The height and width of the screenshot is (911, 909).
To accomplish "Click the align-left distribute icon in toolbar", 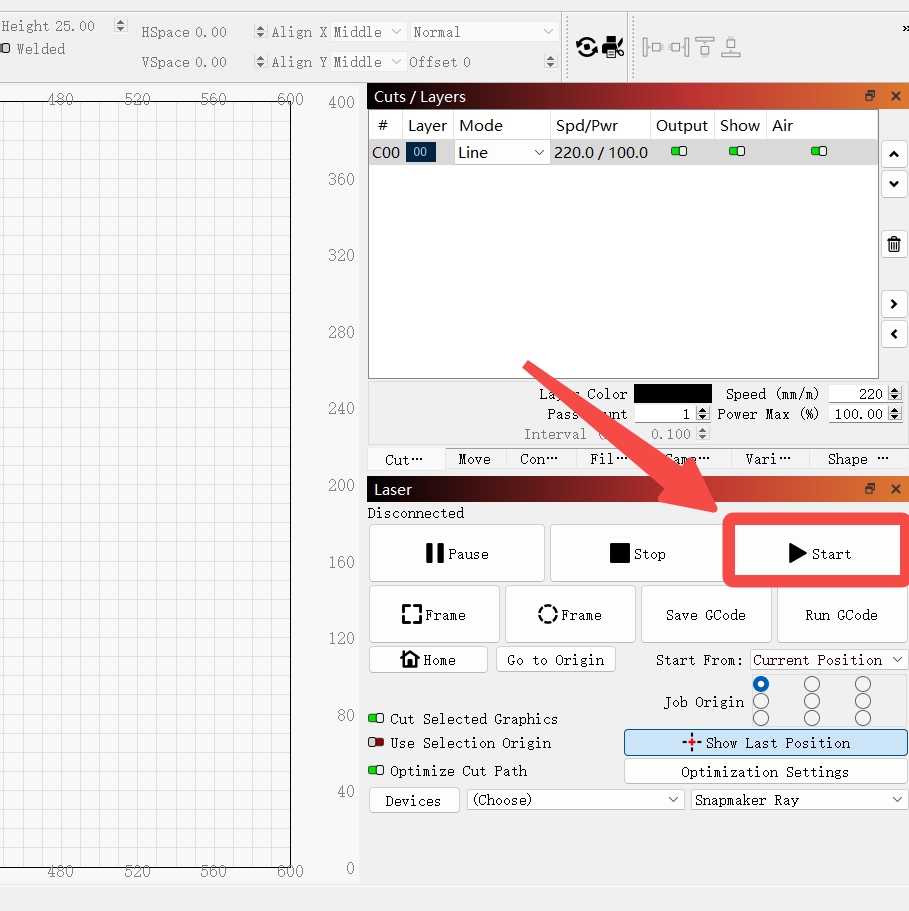I will coord(652,47).
